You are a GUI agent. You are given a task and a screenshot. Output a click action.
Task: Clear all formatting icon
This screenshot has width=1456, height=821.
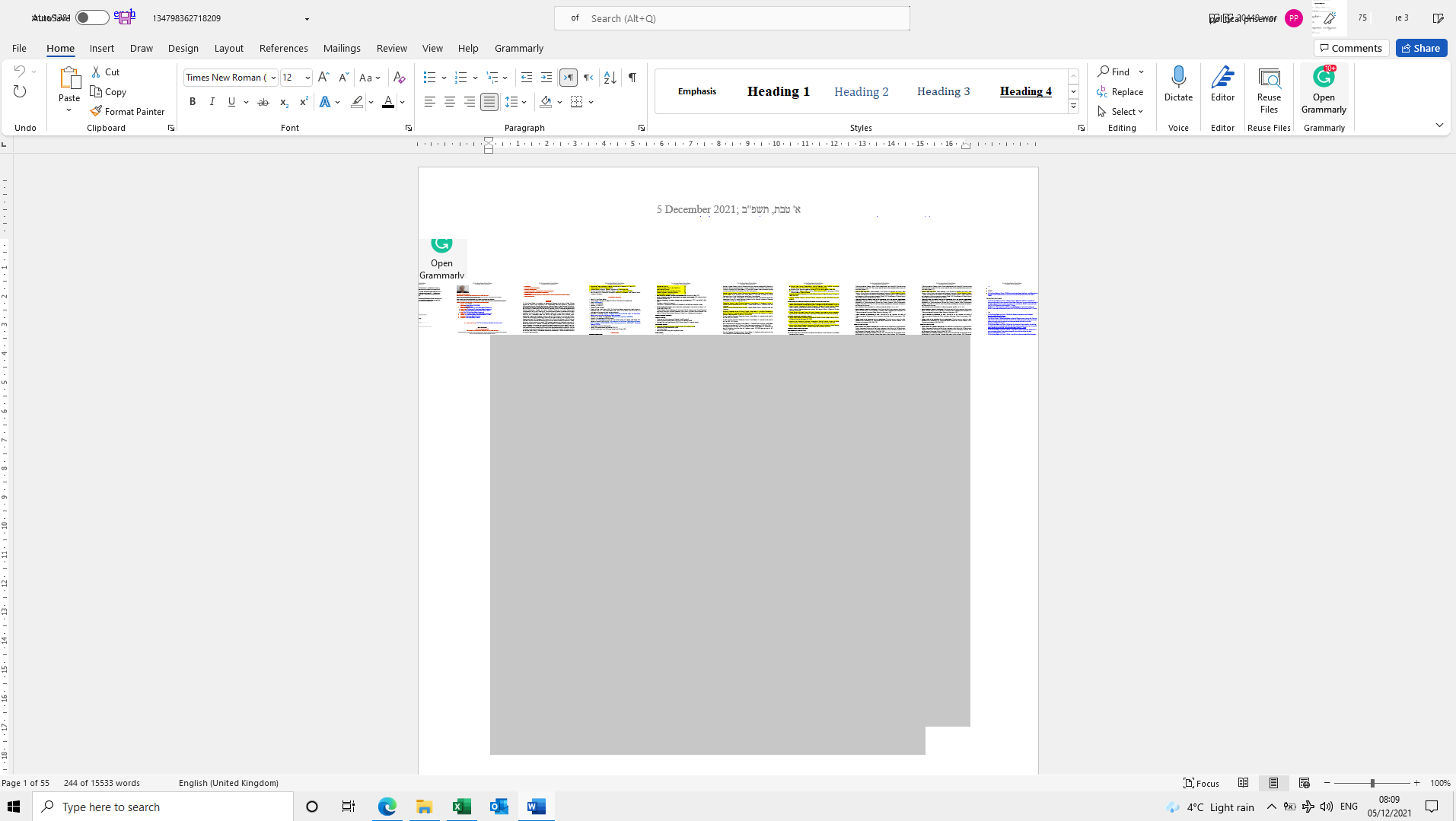[x=399, y=77]
